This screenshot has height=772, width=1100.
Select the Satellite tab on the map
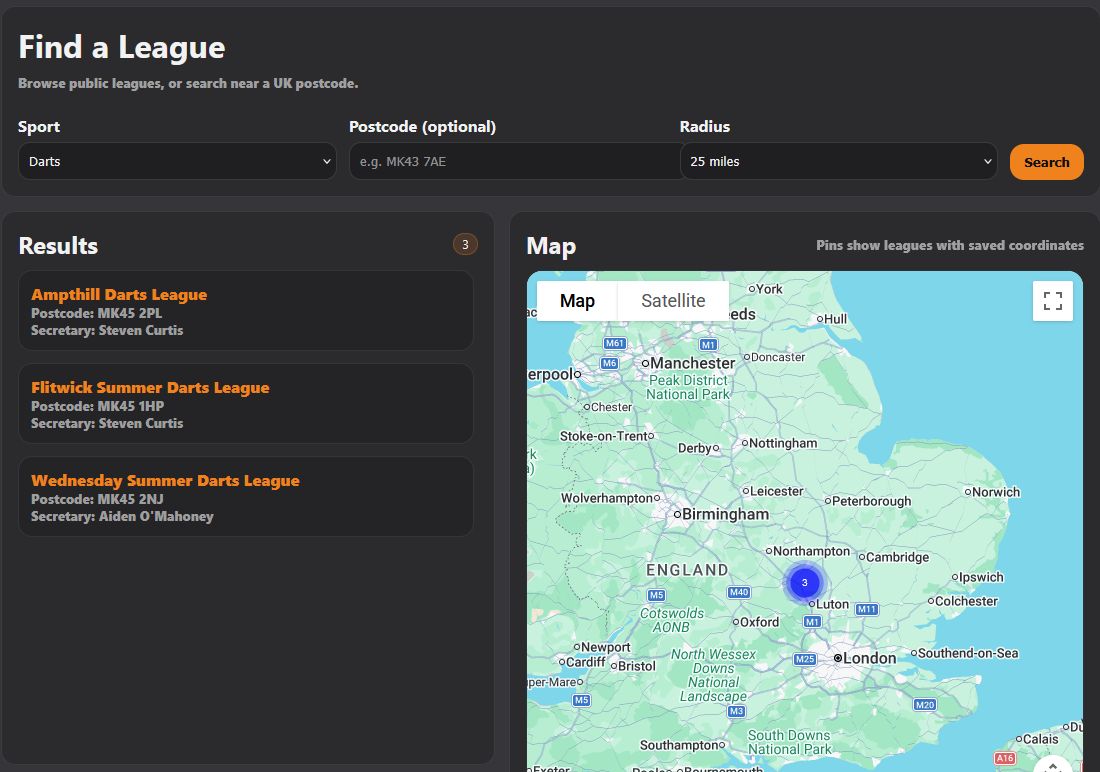click(x=673, y=300)
